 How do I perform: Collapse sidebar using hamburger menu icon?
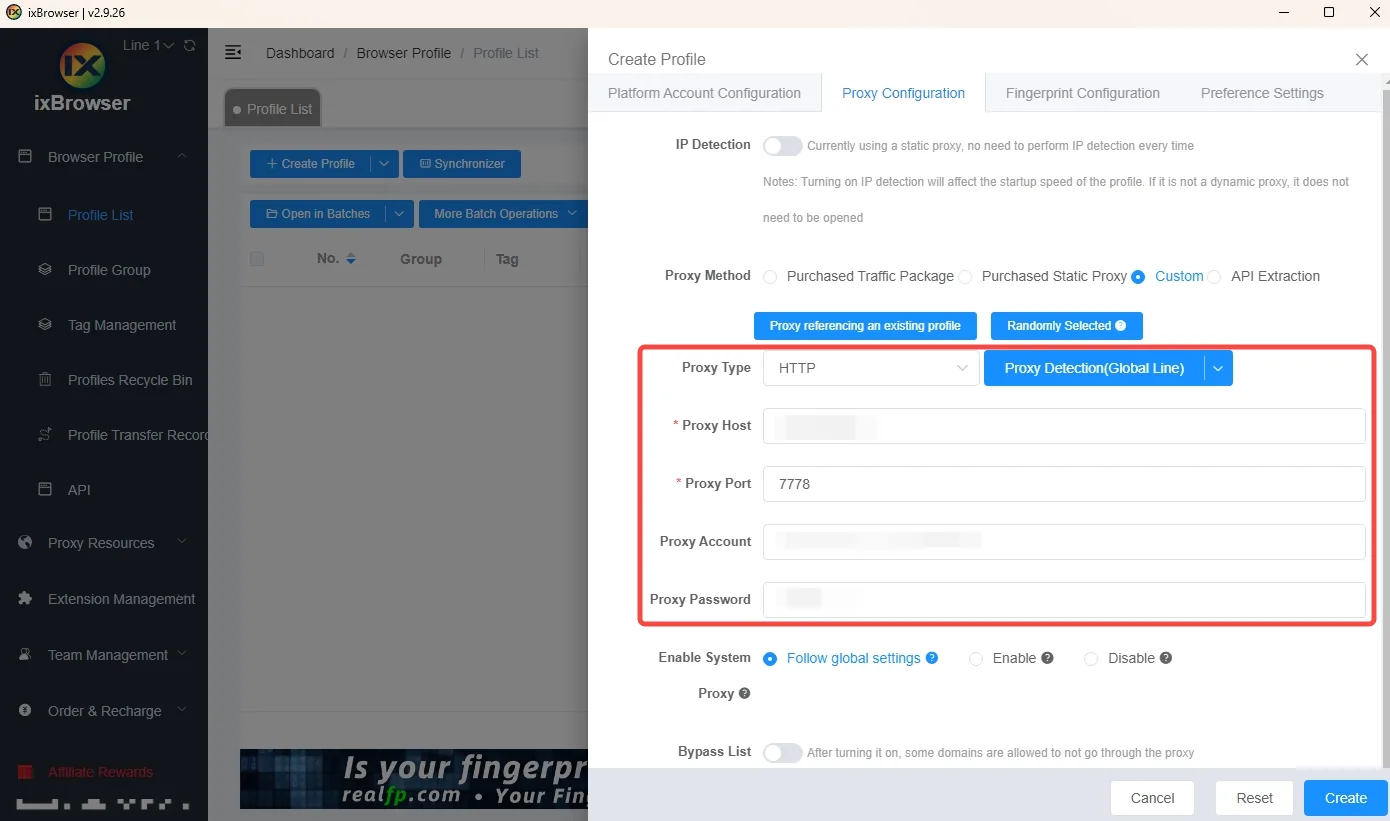(233, 53)
